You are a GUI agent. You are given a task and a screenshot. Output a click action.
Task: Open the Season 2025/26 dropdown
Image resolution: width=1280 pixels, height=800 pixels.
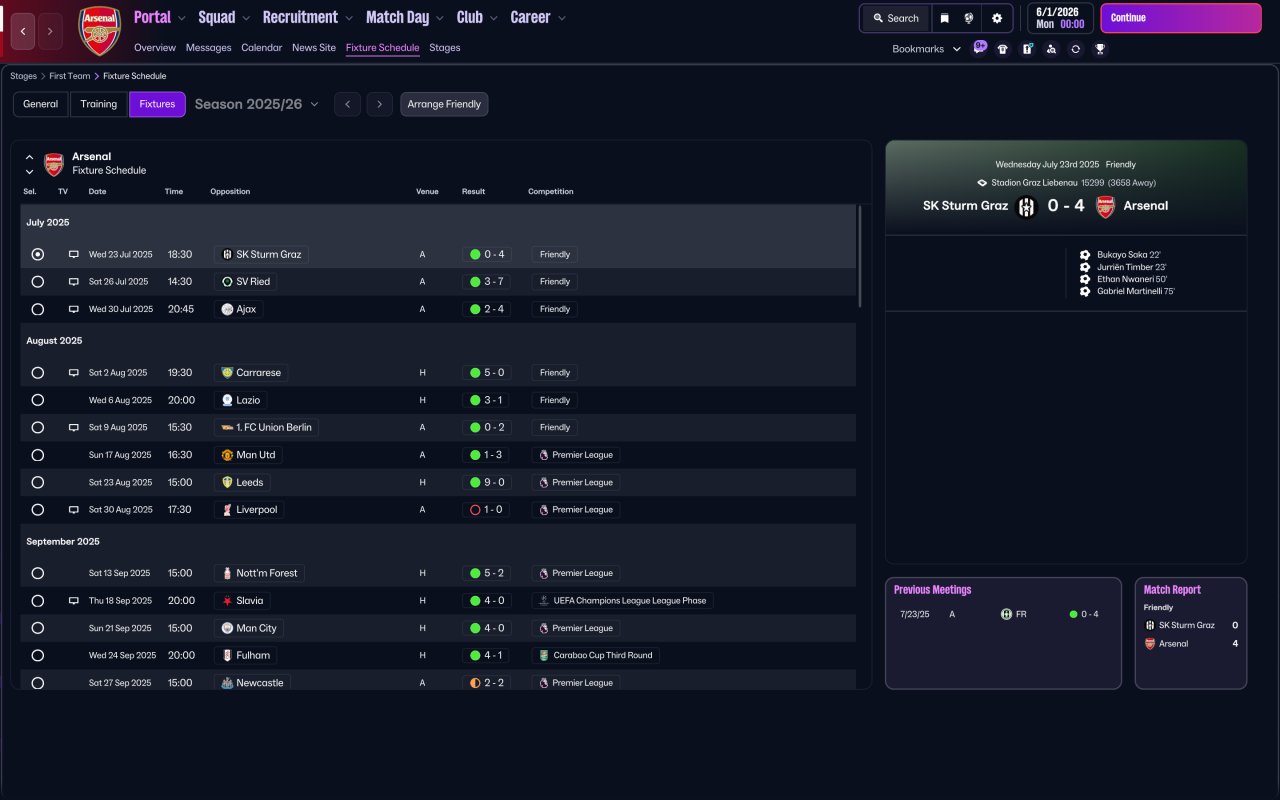(257, 104)
